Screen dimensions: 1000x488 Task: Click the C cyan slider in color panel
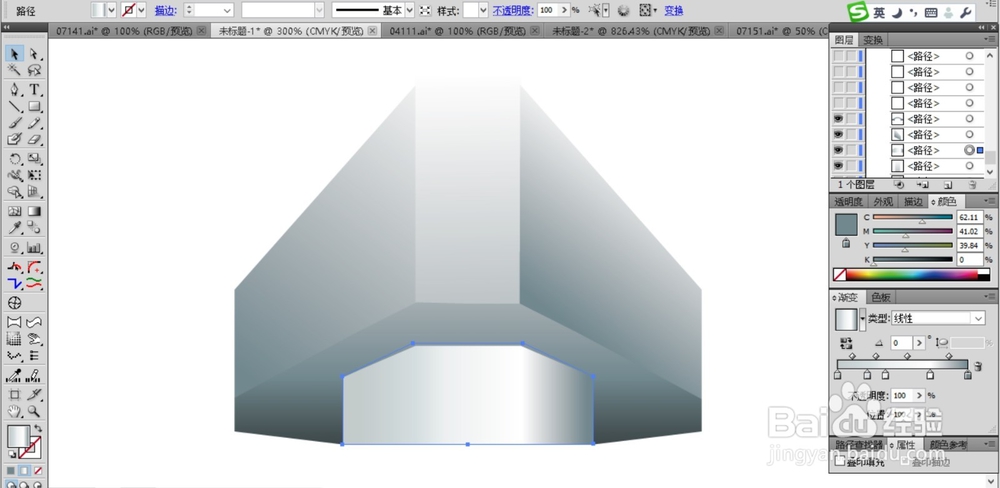coord(912,218)
